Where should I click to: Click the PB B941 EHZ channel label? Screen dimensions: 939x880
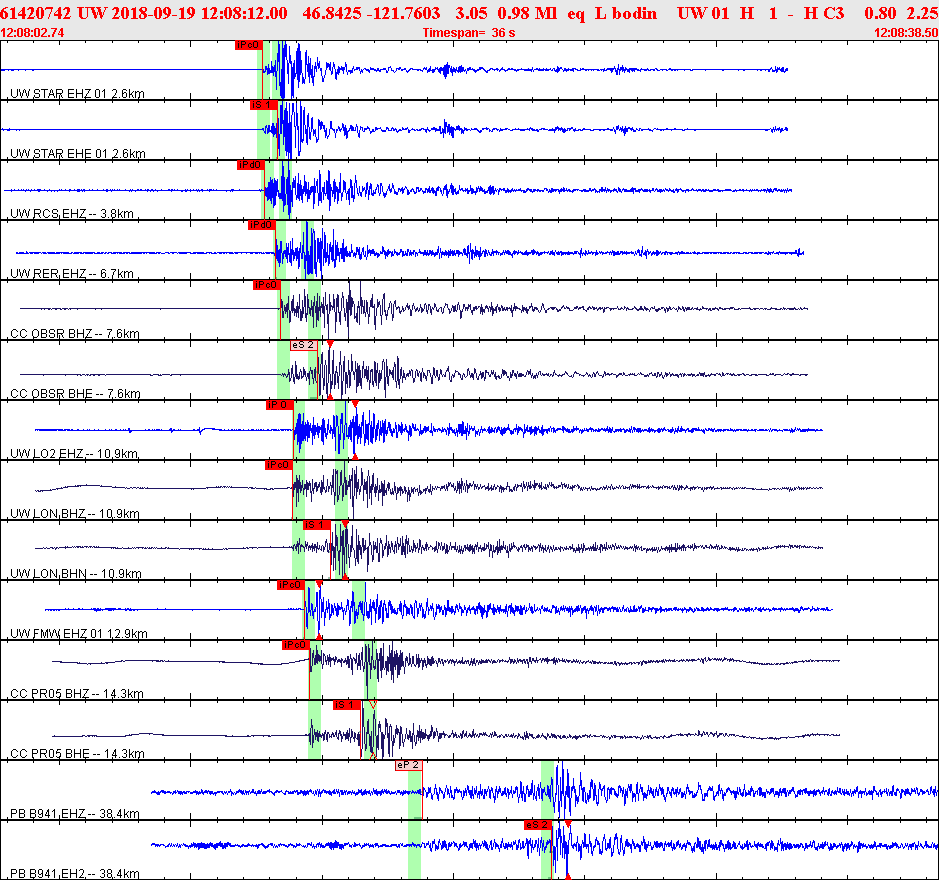pos(74,814)
